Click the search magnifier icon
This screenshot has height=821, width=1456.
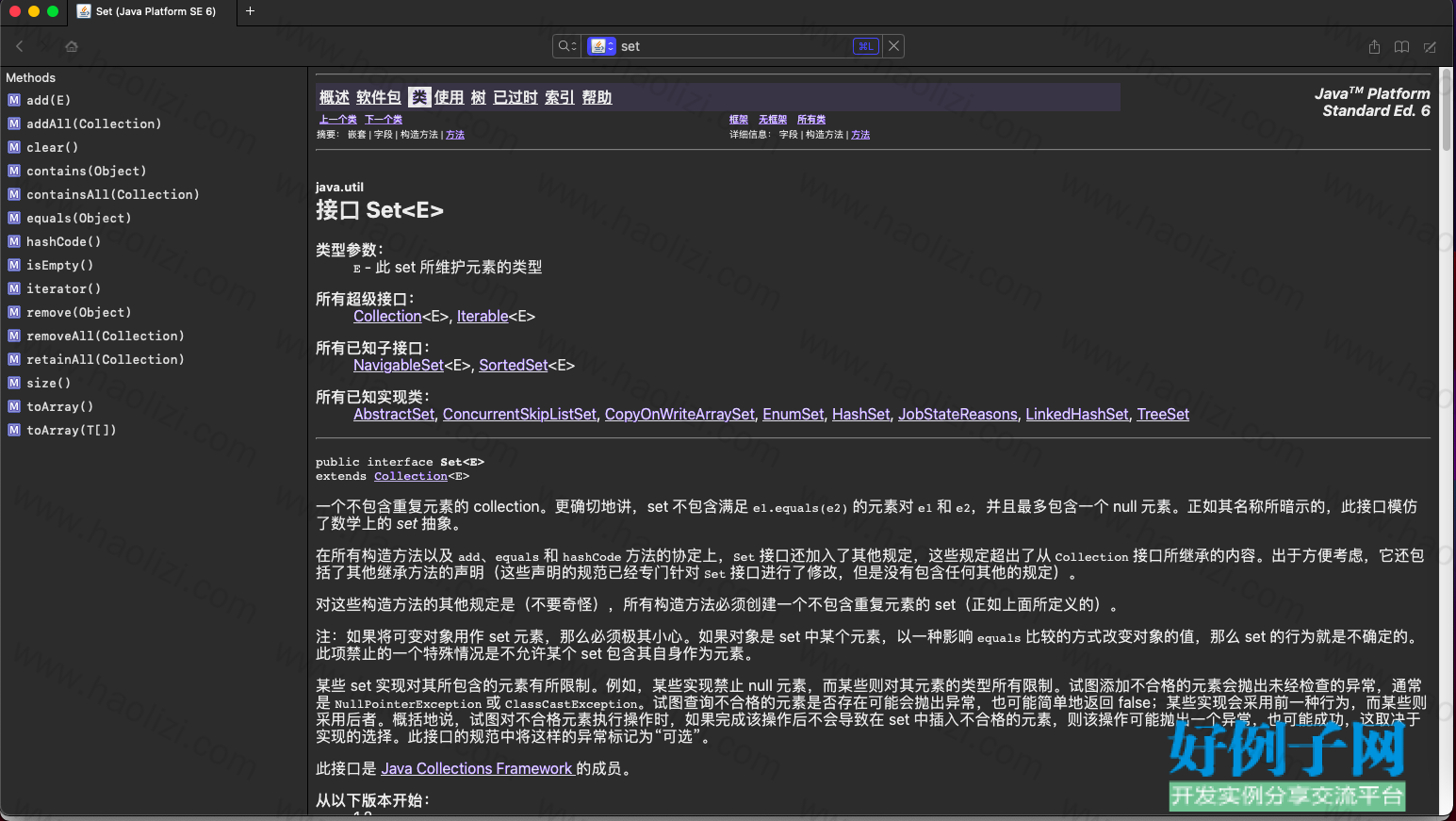point(566,46)
